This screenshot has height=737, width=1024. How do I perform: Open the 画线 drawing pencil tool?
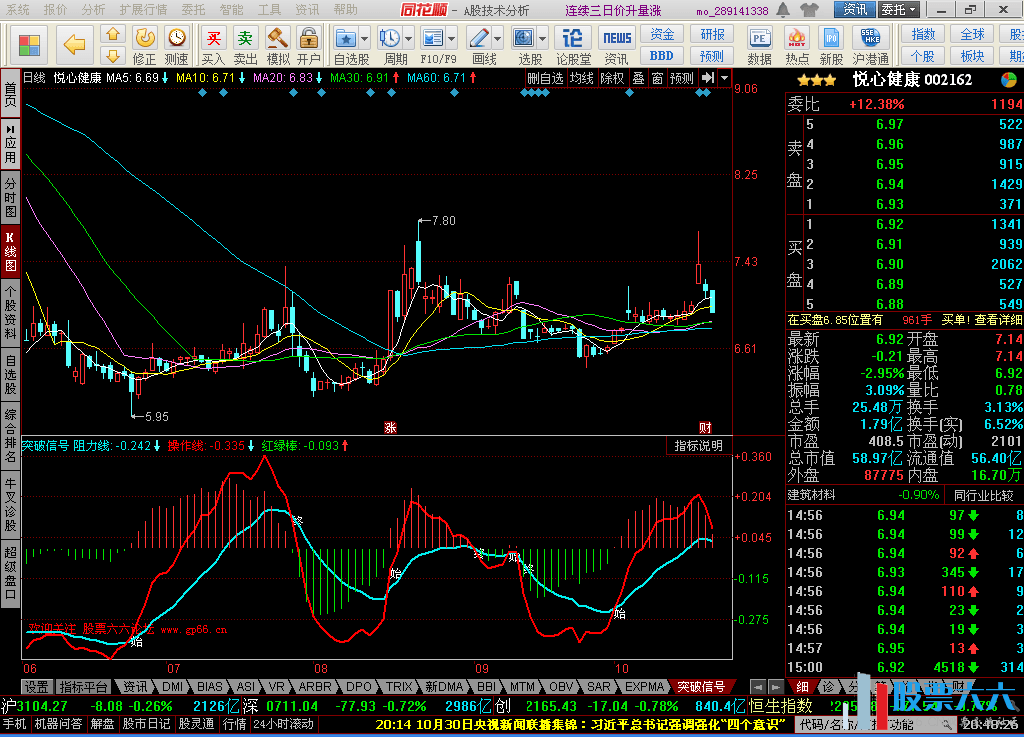point(480,39)
